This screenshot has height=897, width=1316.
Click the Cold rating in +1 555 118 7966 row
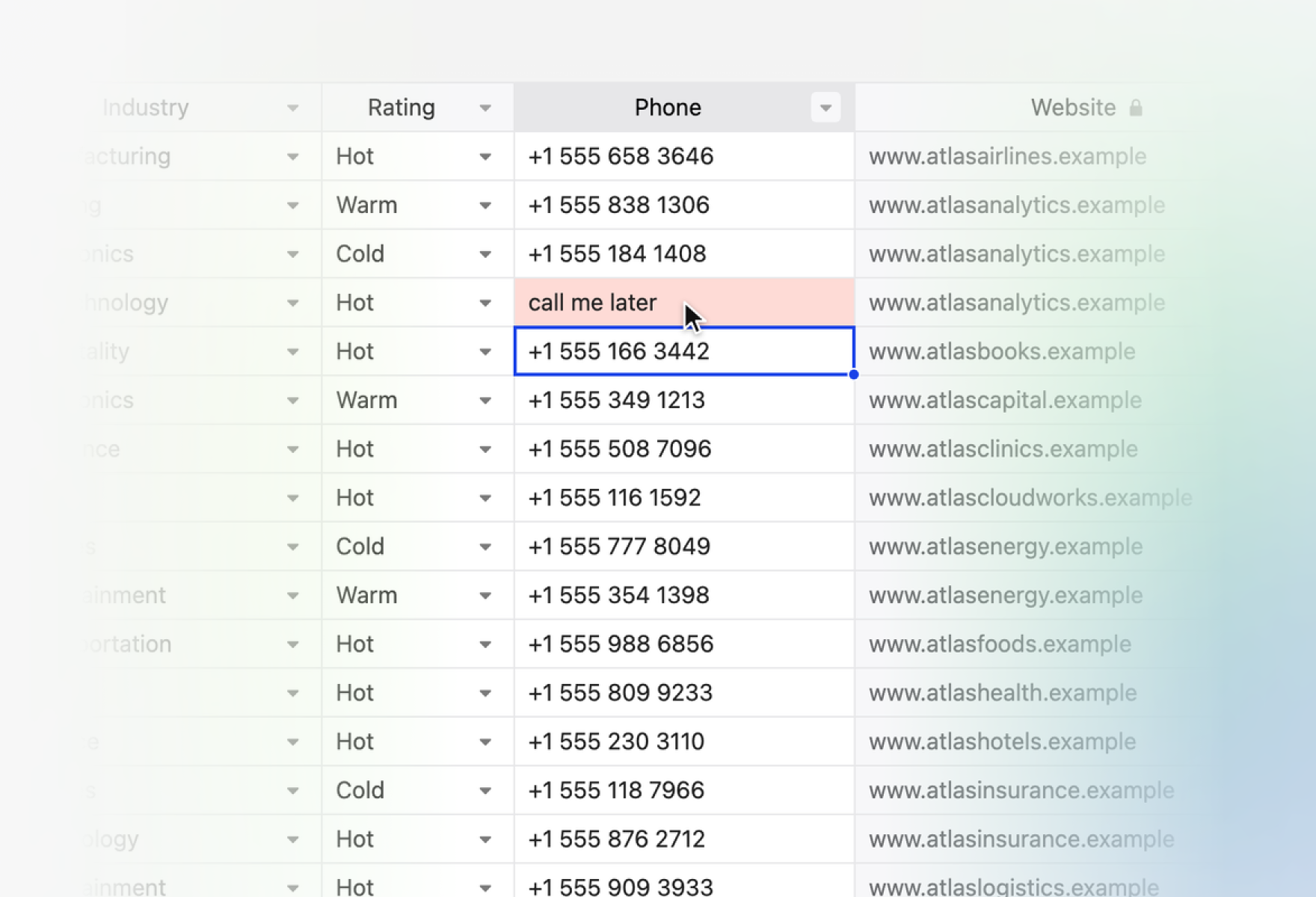(x=360, y=790)
